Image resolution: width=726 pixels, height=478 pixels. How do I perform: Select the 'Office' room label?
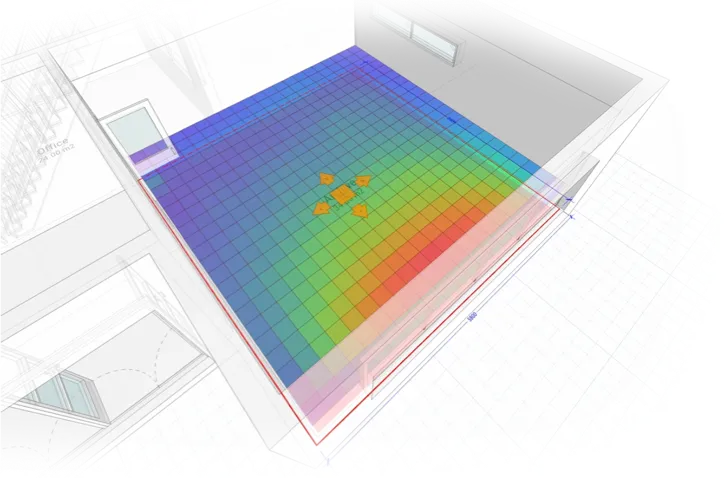pos(53,146)
